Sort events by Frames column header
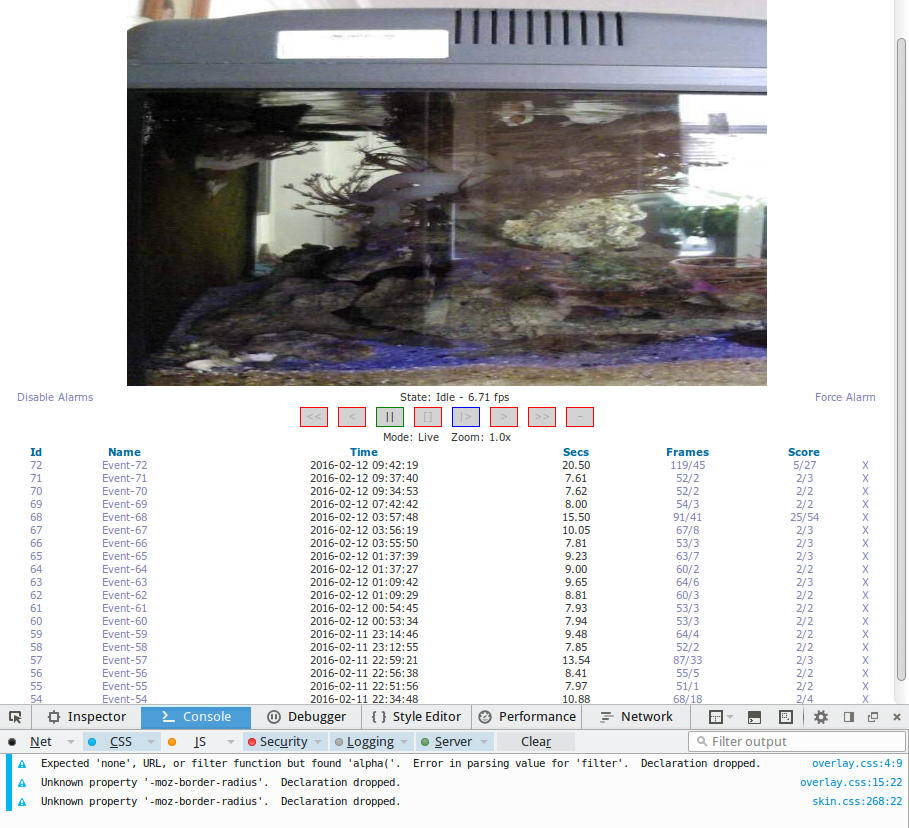909x828 pixels. 687,452
